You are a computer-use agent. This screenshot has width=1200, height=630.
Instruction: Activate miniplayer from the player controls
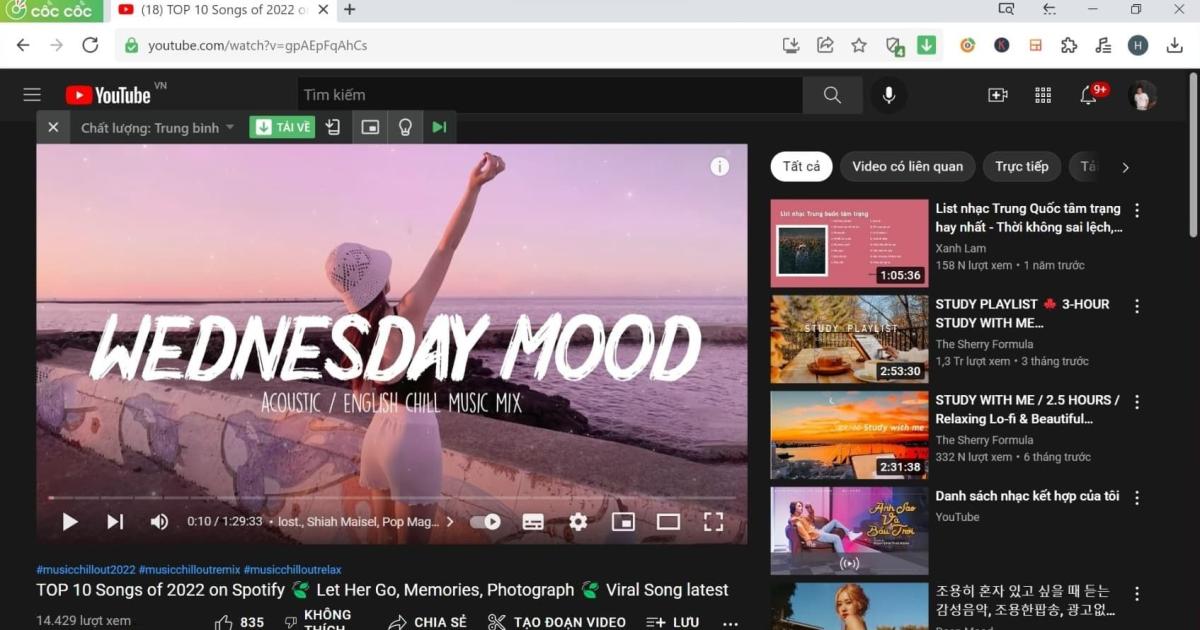[x=623, y=521]
